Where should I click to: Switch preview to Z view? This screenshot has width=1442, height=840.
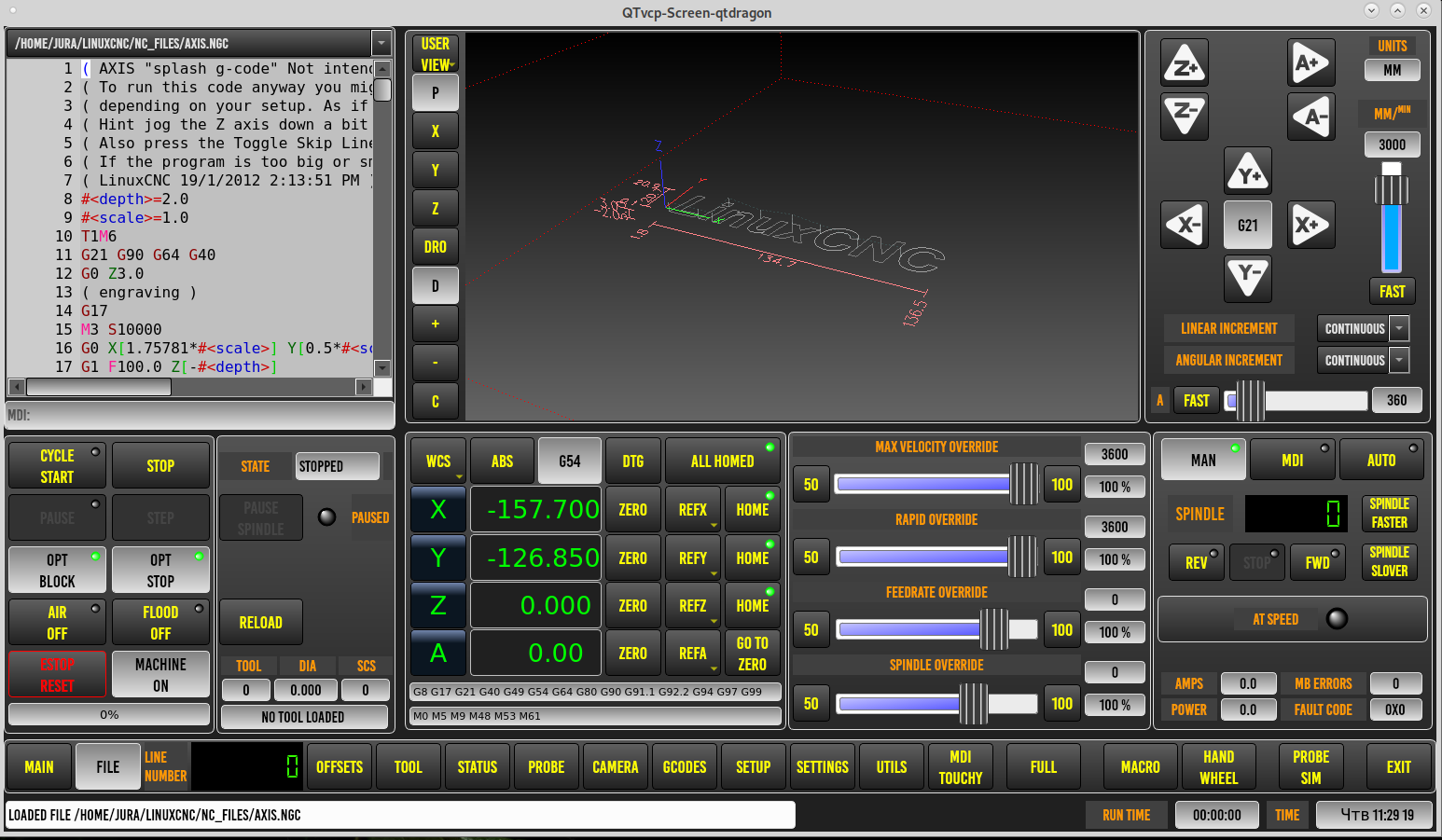point(435,209)
